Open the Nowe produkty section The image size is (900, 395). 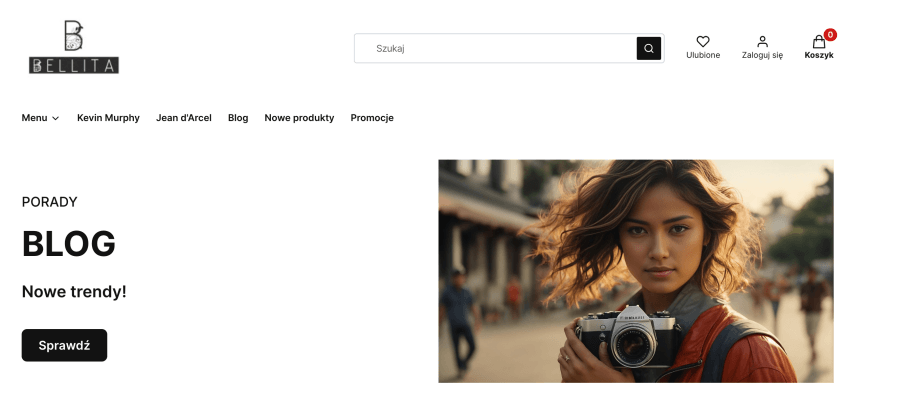[299, 118]
